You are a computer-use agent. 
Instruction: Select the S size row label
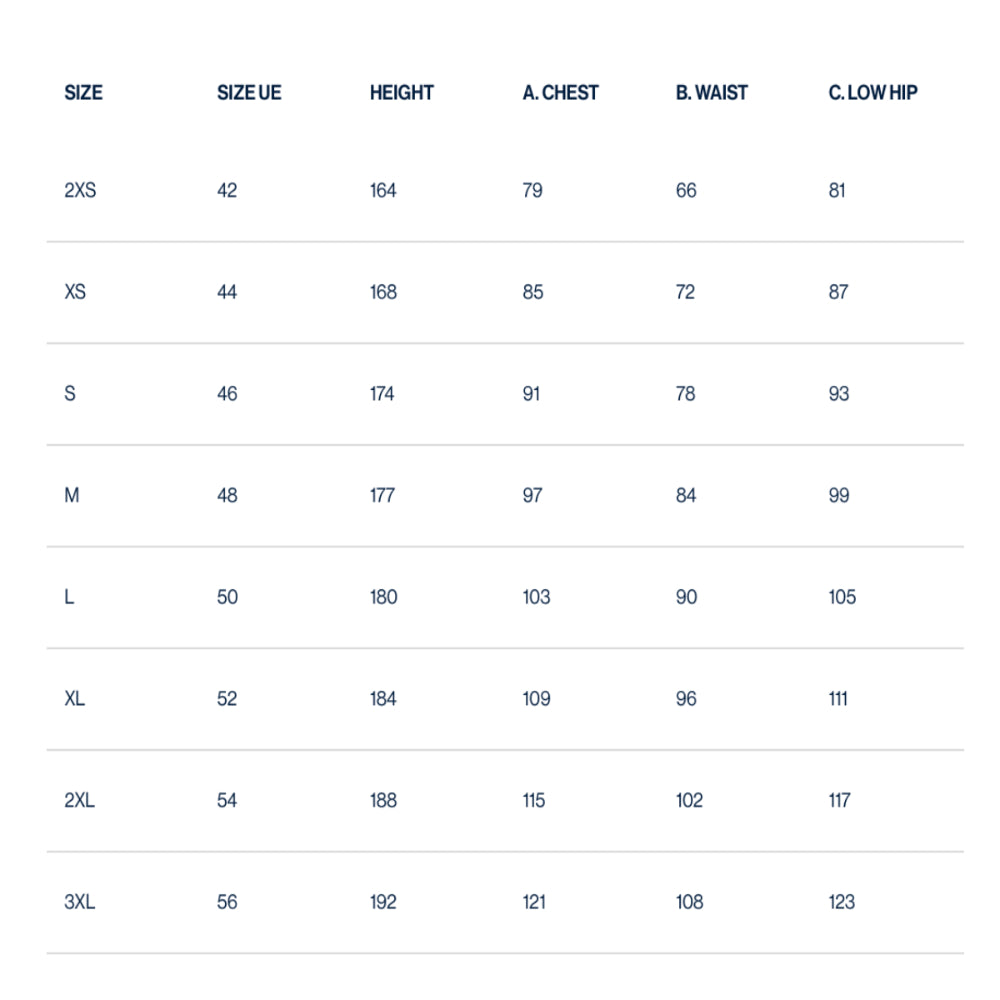click(x=70, y=393)
